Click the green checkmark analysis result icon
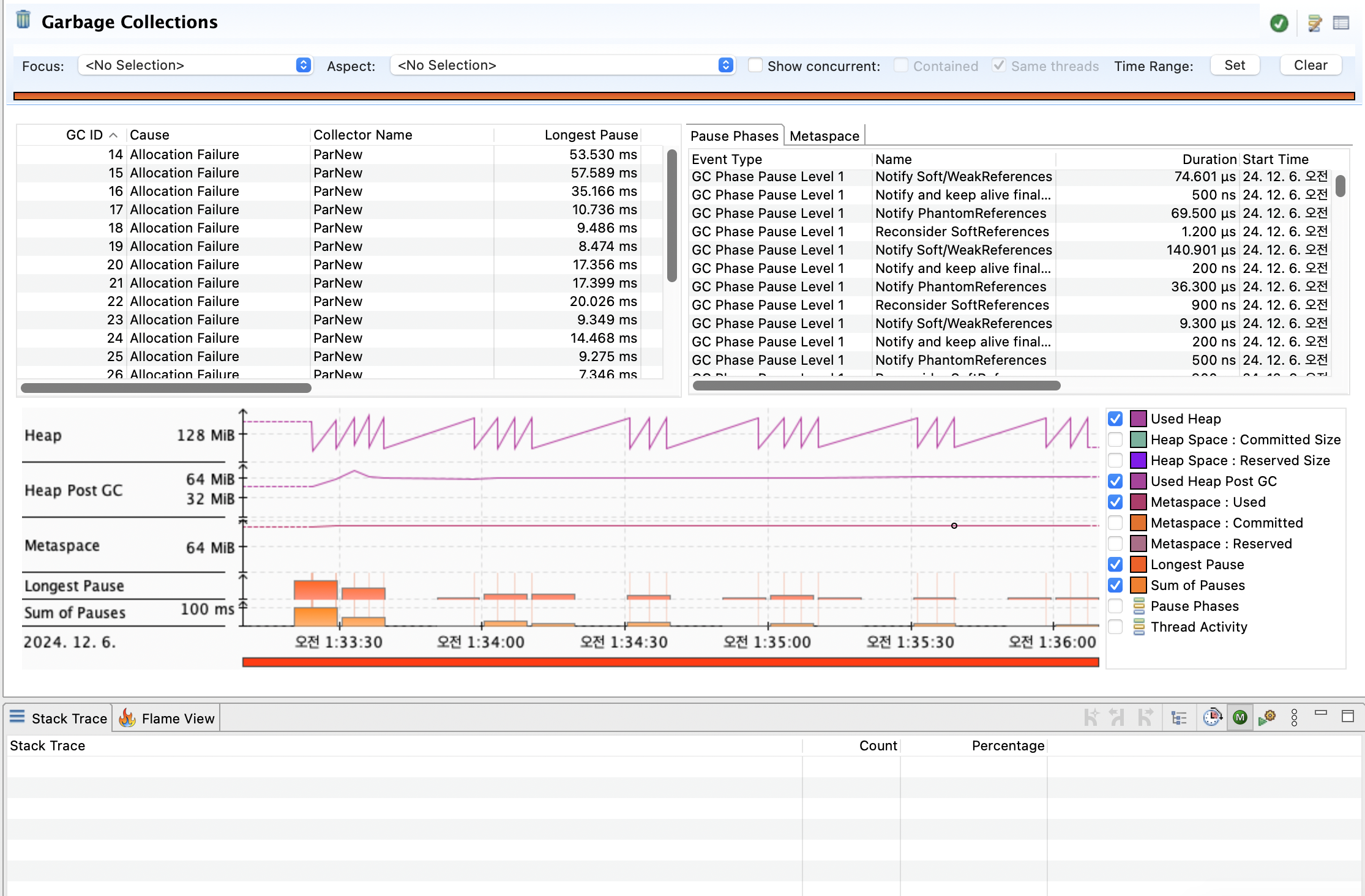Image resolution: width=1365 pixels, height=896 pixels. tap(1279, 23)
